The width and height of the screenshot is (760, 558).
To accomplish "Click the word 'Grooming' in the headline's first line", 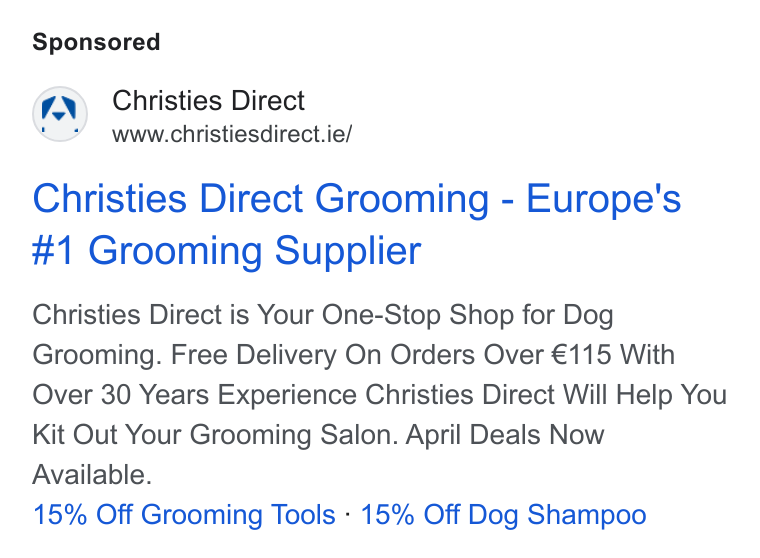I will pyautogui.click(x=402, y=200).
